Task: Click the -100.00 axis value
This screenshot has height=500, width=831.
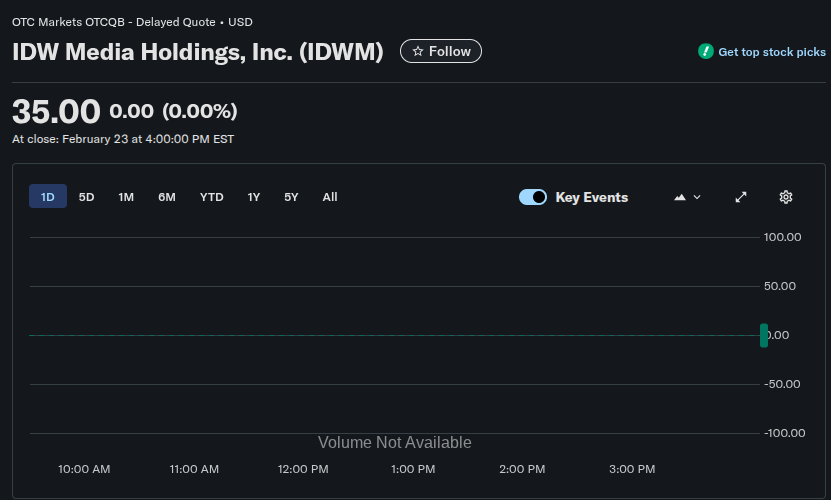Action: (x=784, y=433)
